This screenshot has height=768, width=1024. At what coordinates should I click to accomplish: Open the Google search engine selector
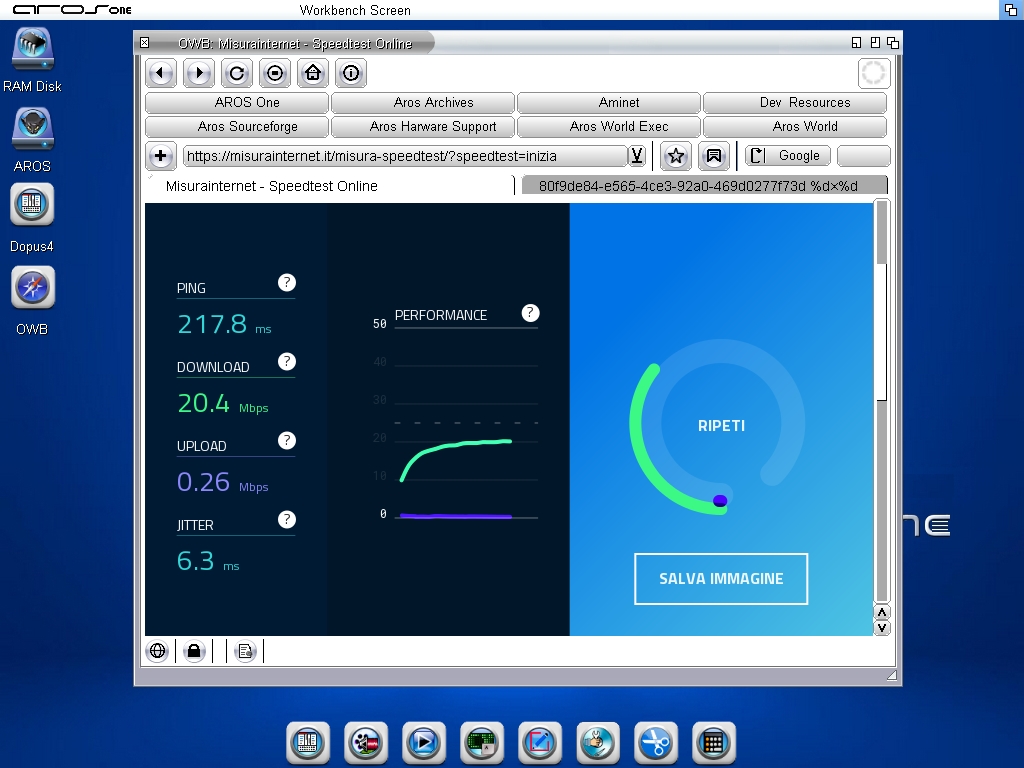pyautogui.click(x=788, y=156)
